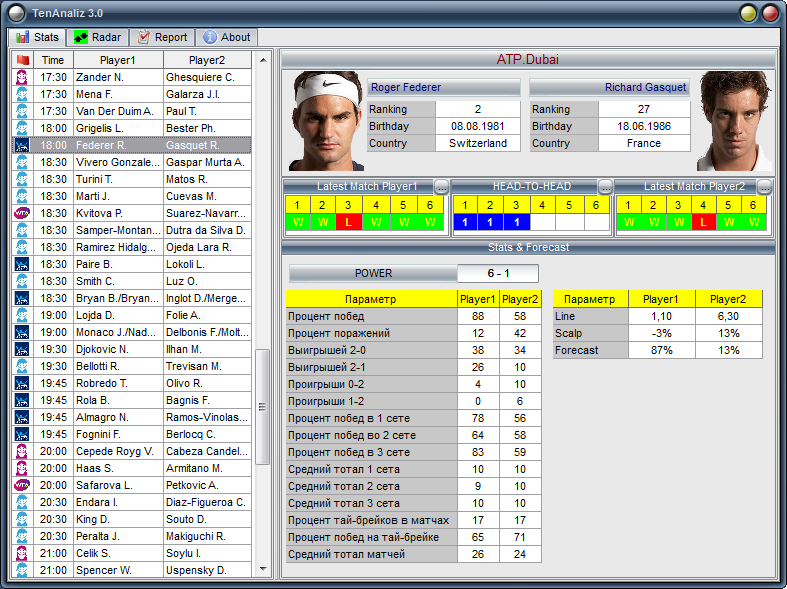Close the TenAnaliz window with red button
Viewport: 787px width, 589px height.
[x=770, y=14]
